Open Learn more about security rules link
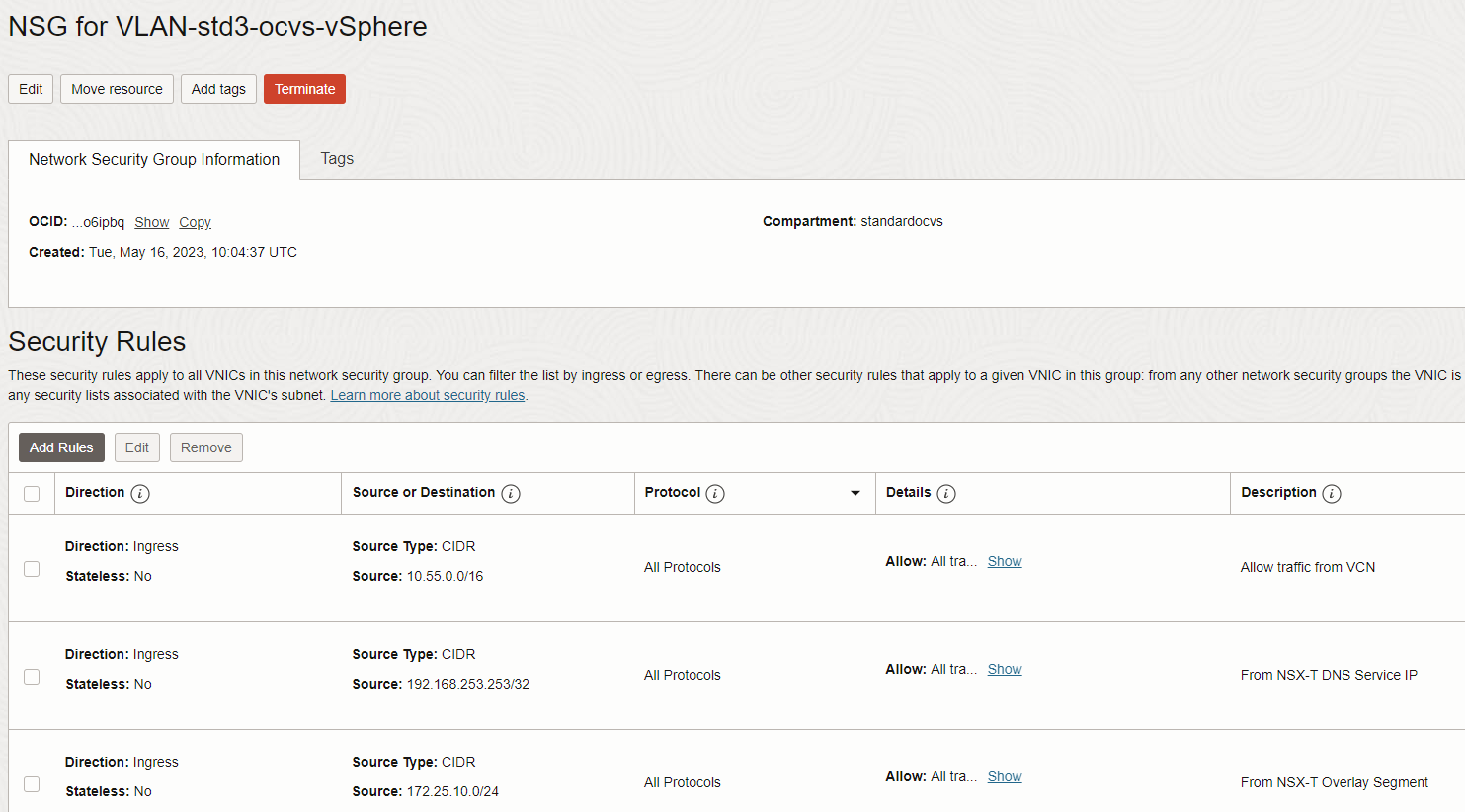This screenshot has width=1465, height=812. click(x=428, y=395)
